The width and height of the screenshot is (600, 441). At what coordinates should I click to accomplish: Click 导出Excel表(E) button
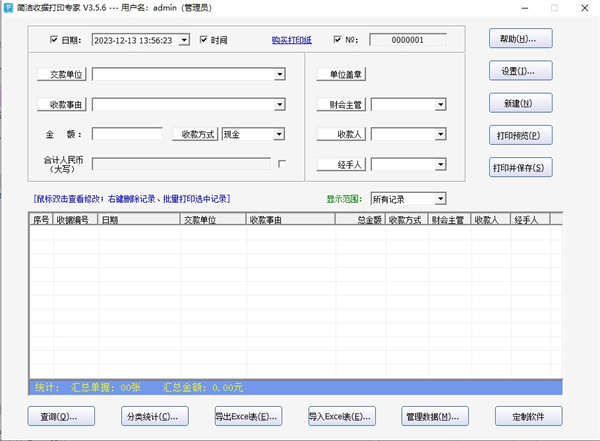pos(248,415)
